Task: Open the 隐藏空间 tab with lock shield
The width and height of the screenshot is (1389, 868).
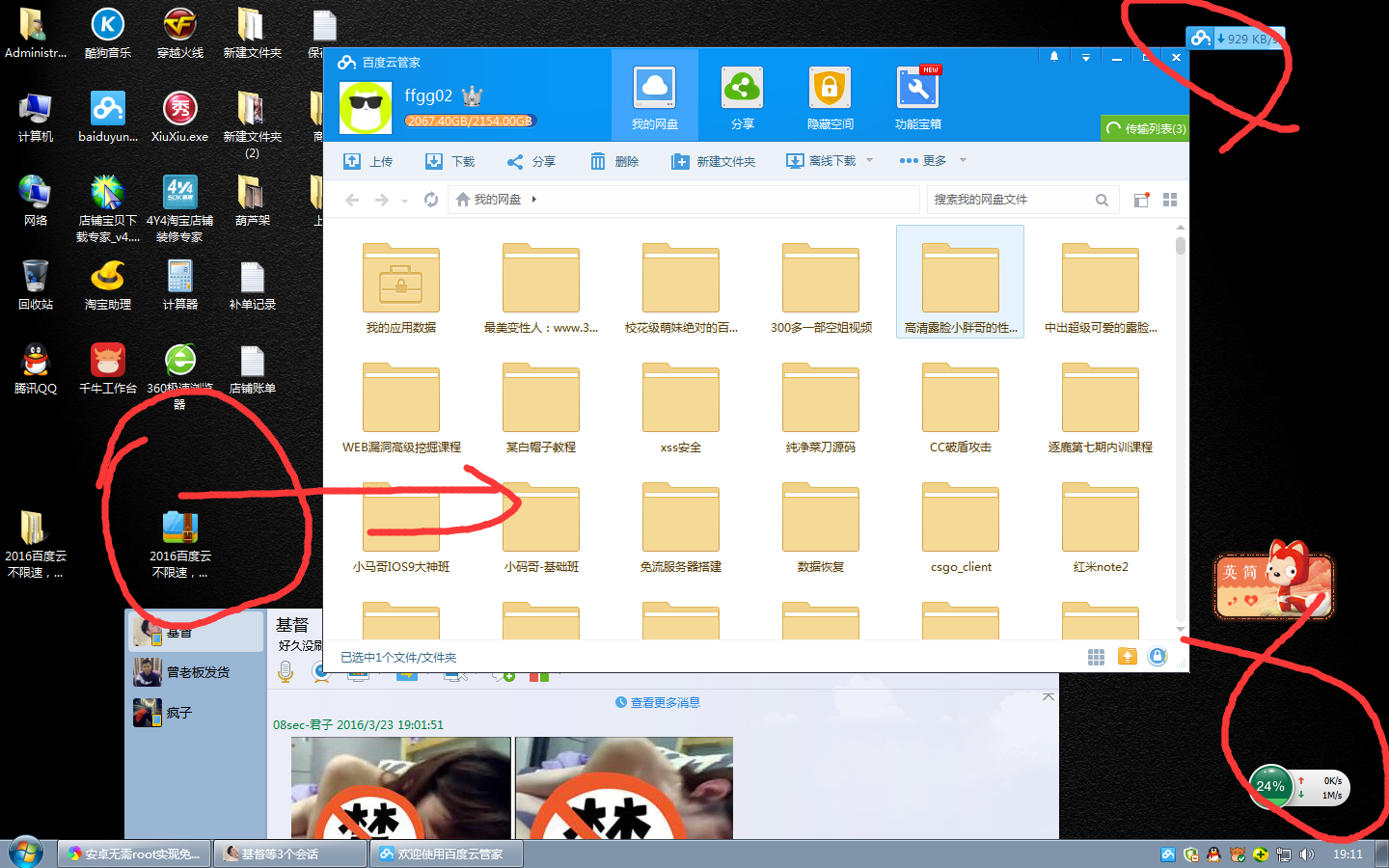Action: point(830,96)
